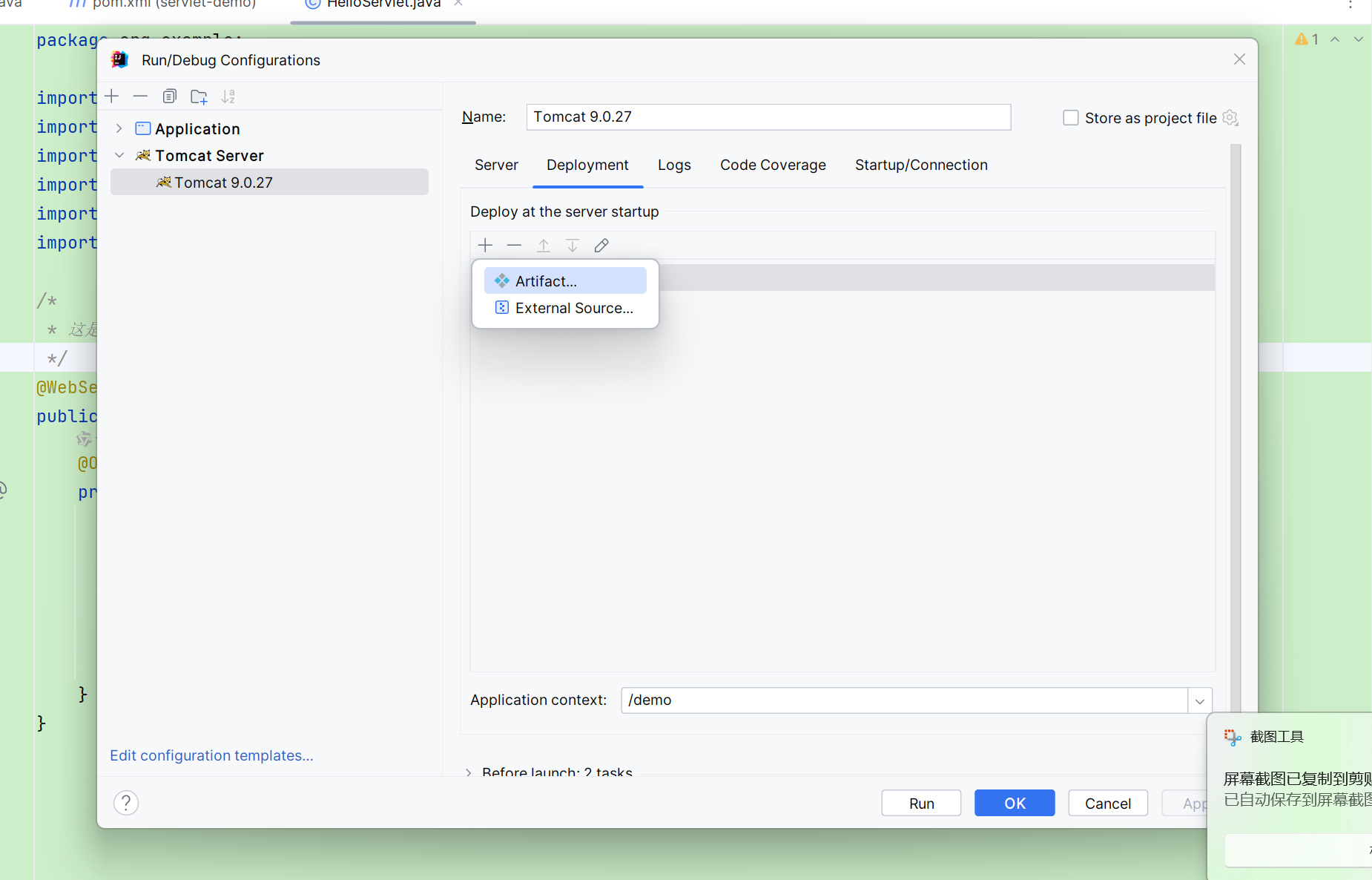
Task: Sort configurations alphabetically
Action: point(228,96)
